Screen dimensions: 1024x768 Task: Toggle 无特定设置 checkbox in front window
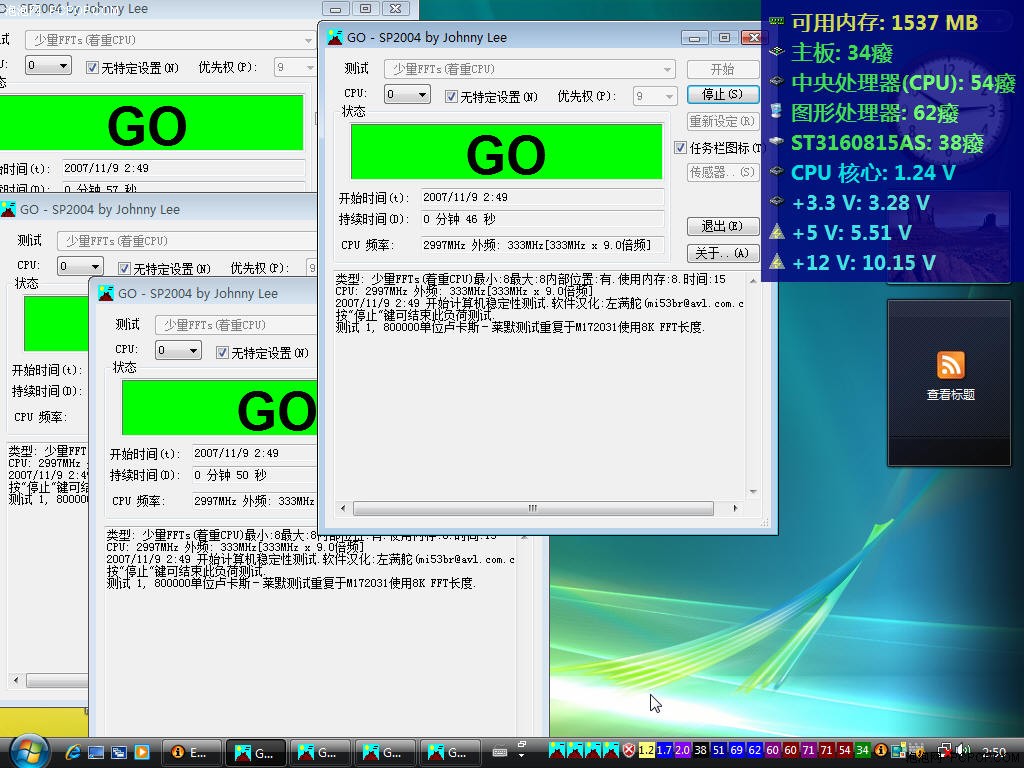click(451, 97)
